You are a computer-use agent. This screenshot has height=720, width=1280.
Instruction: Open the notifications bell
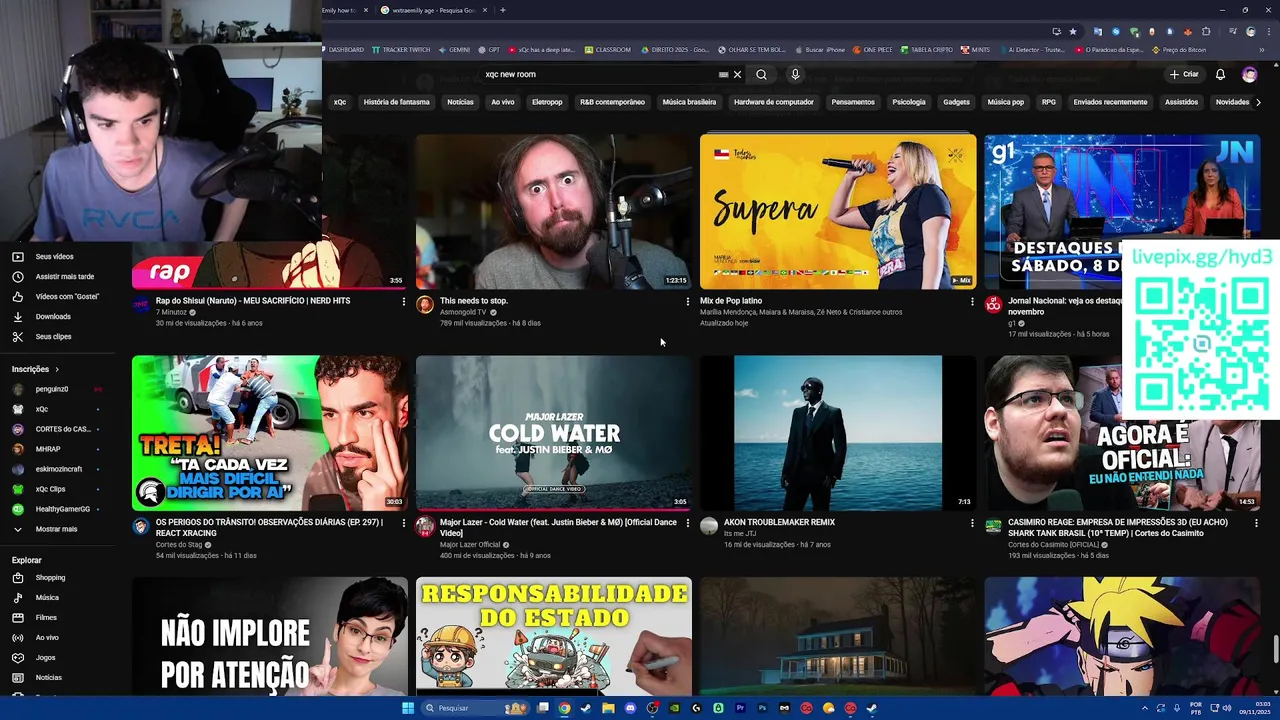[1220, 74]
